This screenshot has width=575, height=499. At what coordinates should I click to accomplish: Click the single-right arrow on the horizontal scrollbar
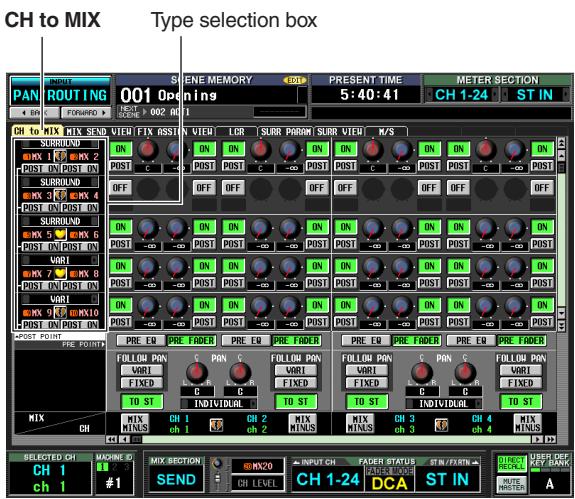538,439
